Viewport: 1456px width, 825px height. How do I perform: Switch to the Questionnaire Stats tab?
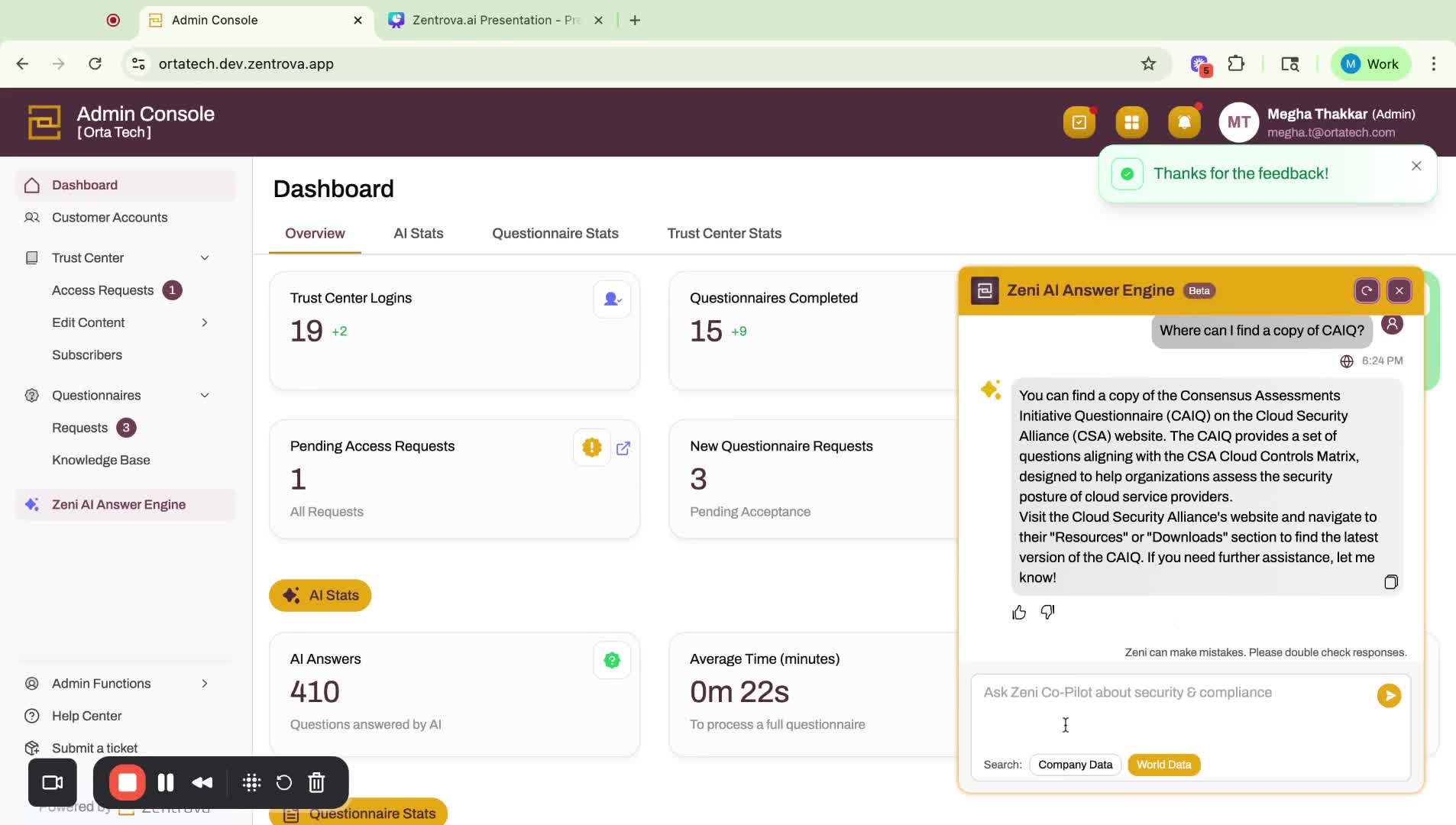[x=555, y=234]
